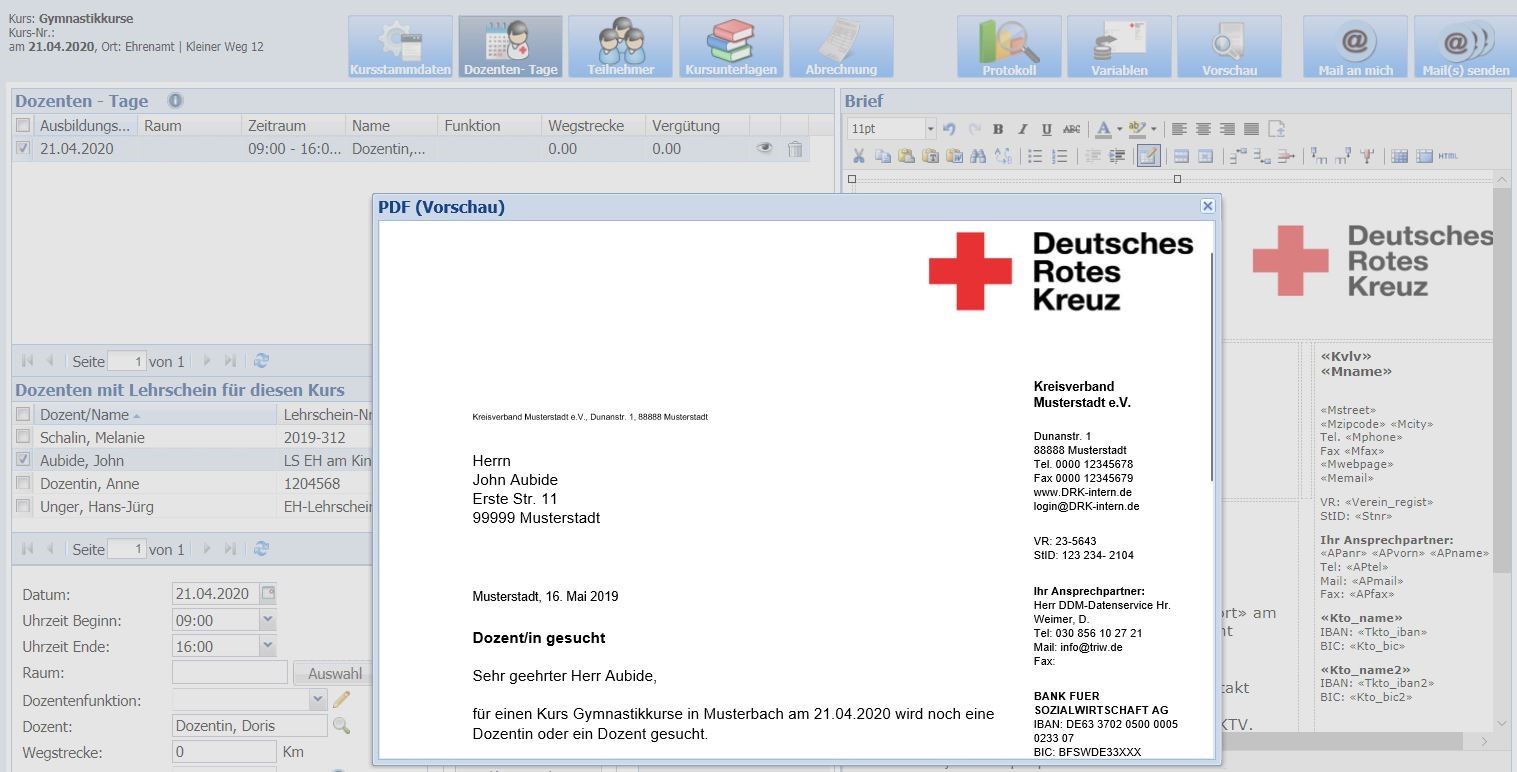Open the Dozentenfunktion dropdown
Screen dimensions: 1517x772
[318, 700]
